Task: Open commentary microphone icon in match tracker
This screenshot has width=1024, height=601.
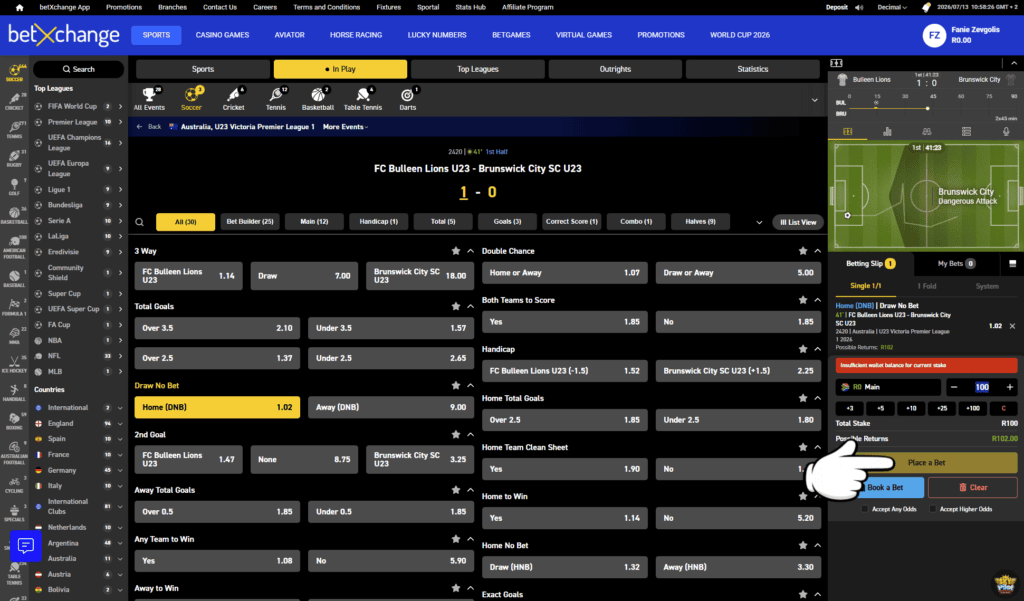Action: coord(1006,131)
